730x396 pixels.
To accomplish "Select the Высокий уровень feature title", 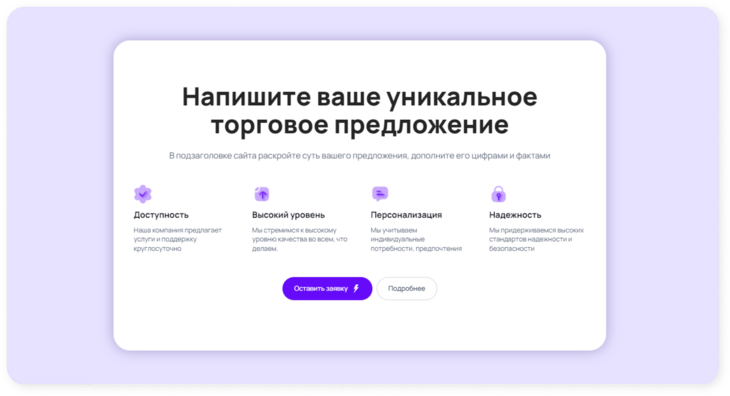I will (288, 215).
